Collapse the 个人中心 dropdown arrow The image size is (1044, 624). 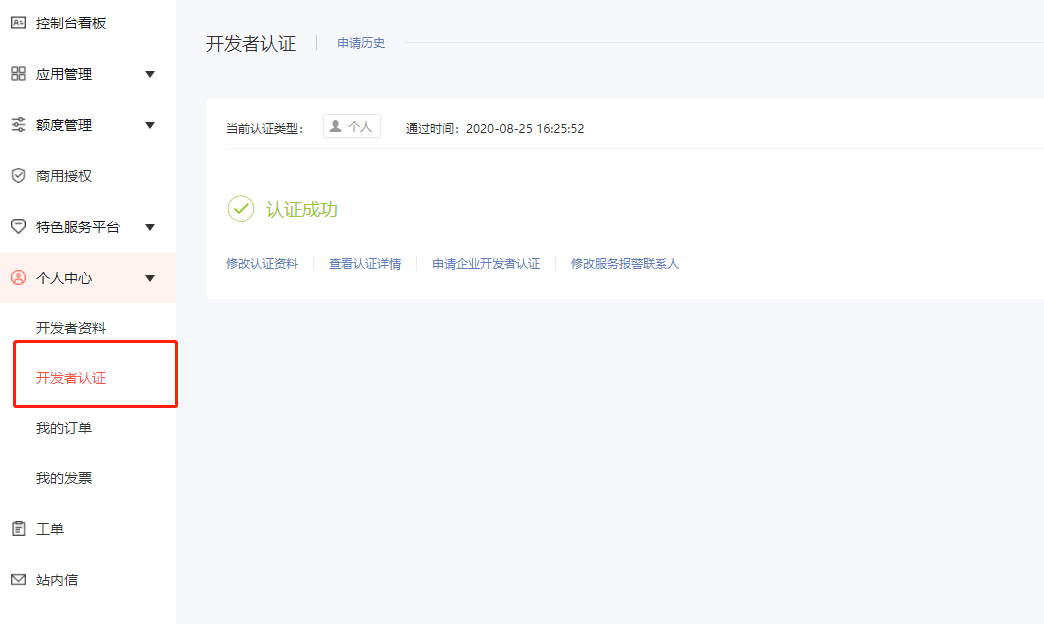pyautogui.click(x=150, y=278)
